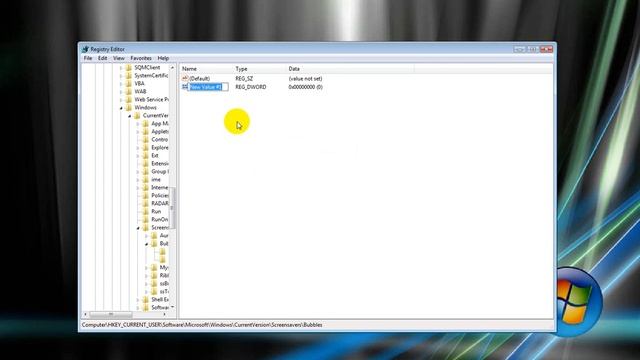Viewport: 640px width, 360px height.
Task: Open the File menu
Action: coord(88,58)
